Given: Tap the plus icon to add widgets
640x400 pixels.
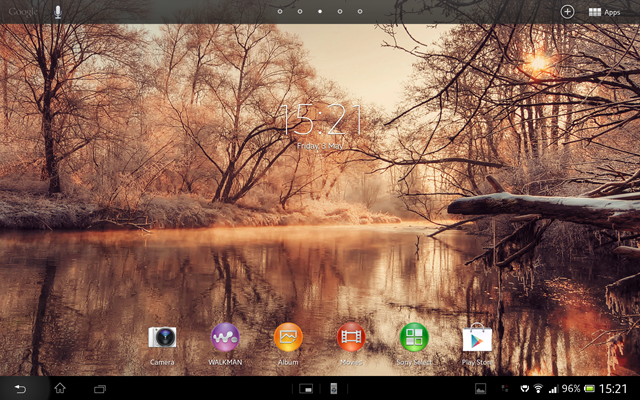Looking at the screenshot, I should click(x=567, y=12).
